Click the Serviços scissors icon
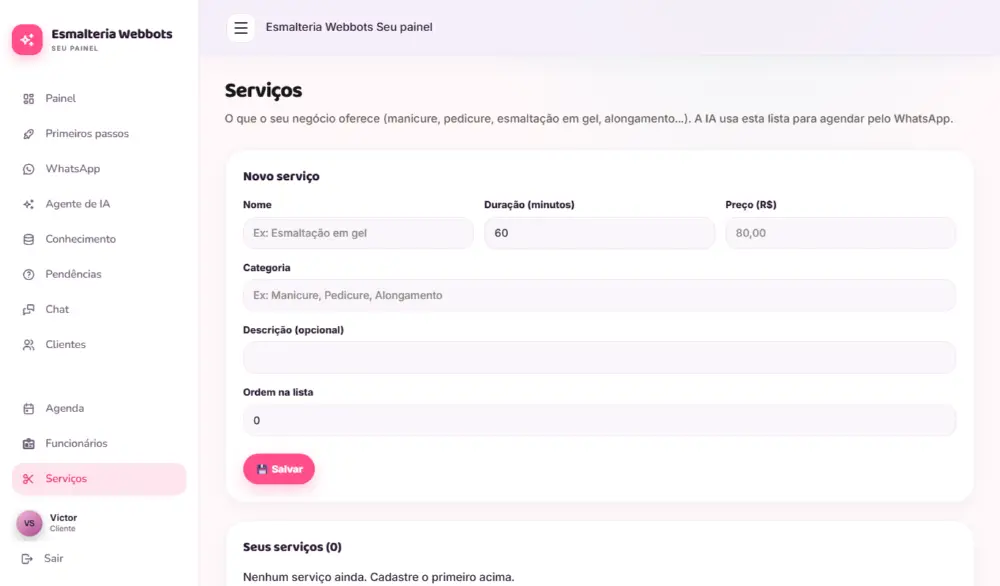This screenshot has height=586, width=1000. (x=29, y=478)
